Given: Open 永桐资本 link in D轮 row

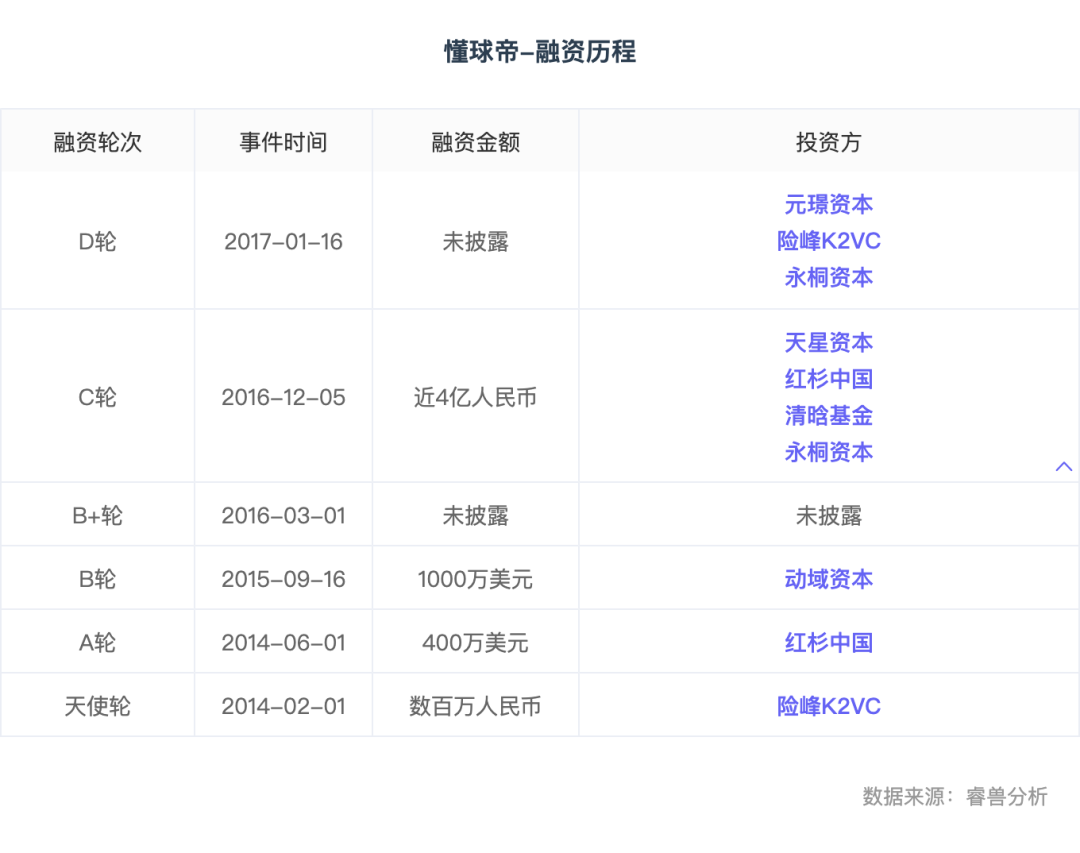Looking at the screenshot, I should click(x=829, y=278).
